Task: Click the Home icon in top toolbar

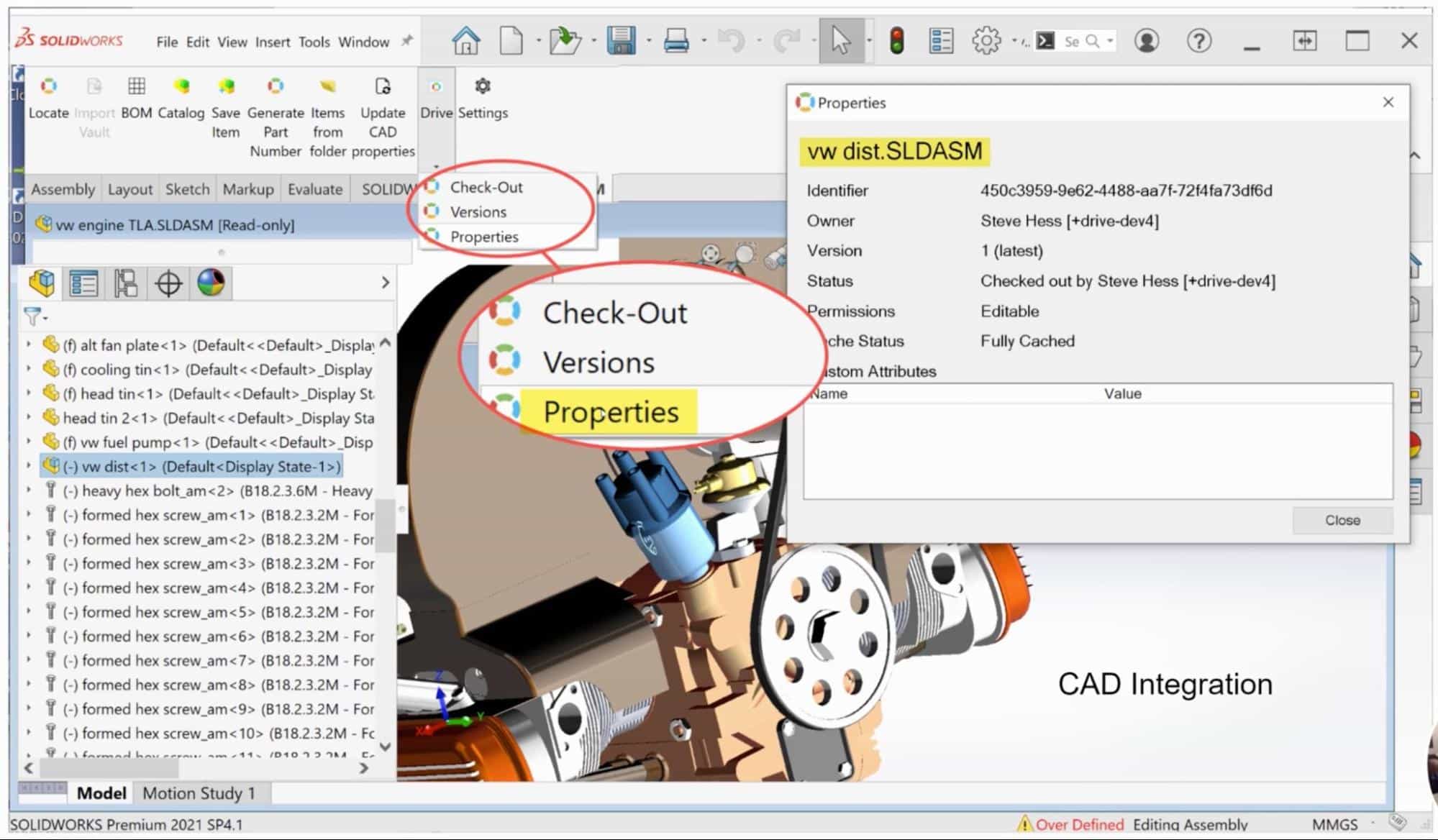Action: [x=465, y=40]
